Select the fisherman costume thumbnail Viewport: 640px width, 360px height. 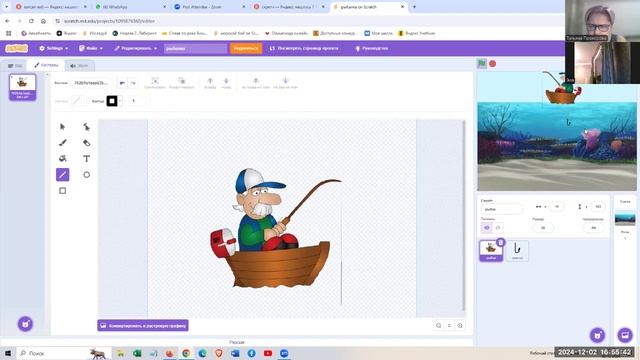click(x=22, y=87)
